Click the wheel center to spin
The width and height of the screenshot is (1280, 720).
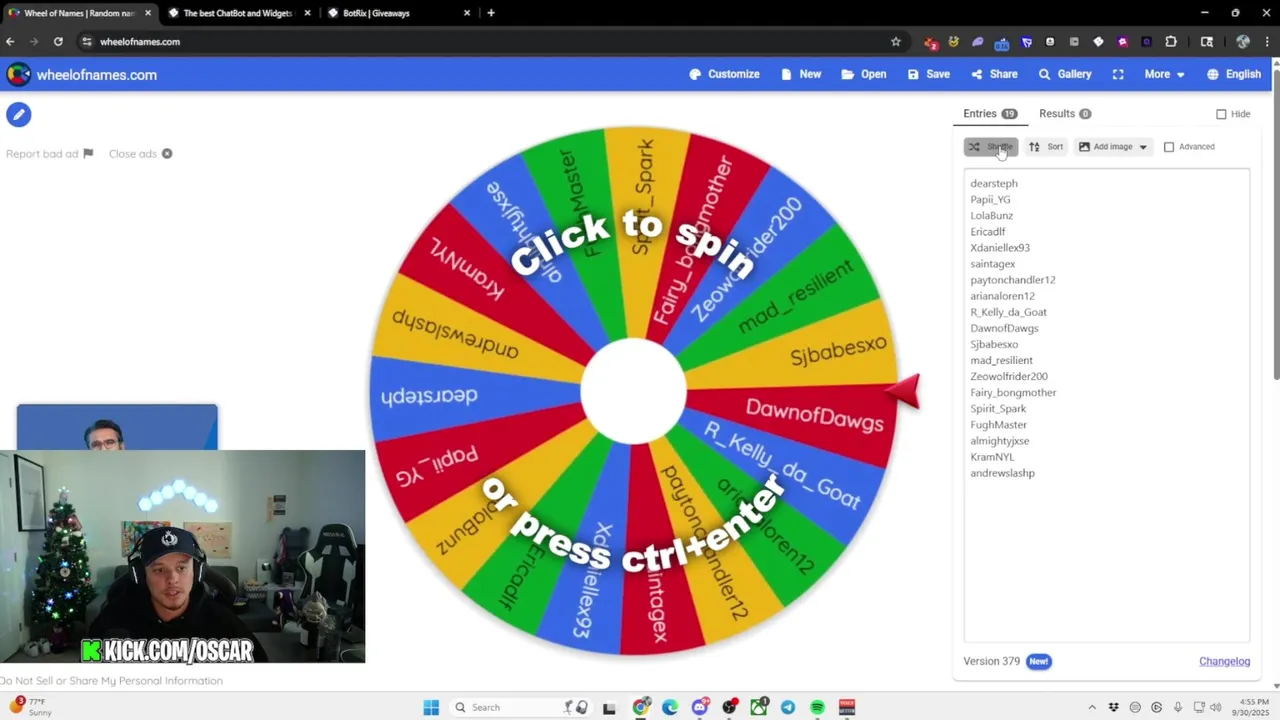pos(633,391)
